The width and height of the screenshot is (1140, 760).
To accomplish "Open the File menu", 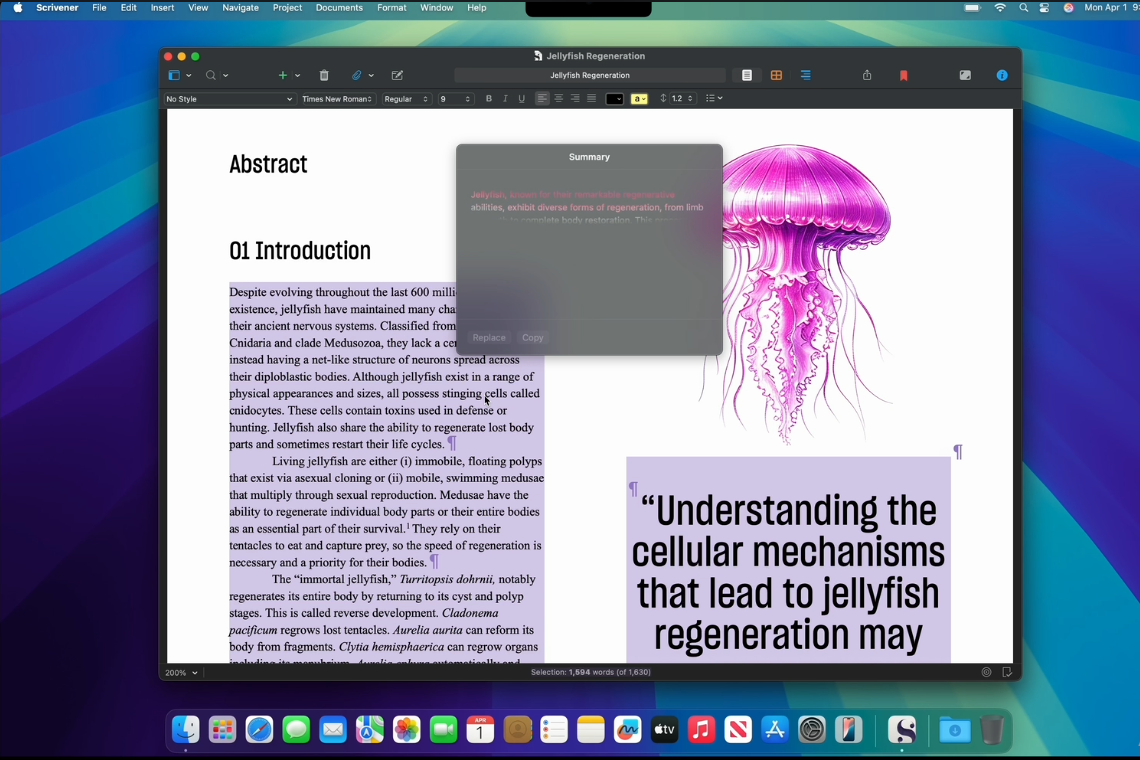I will (99, 7).
